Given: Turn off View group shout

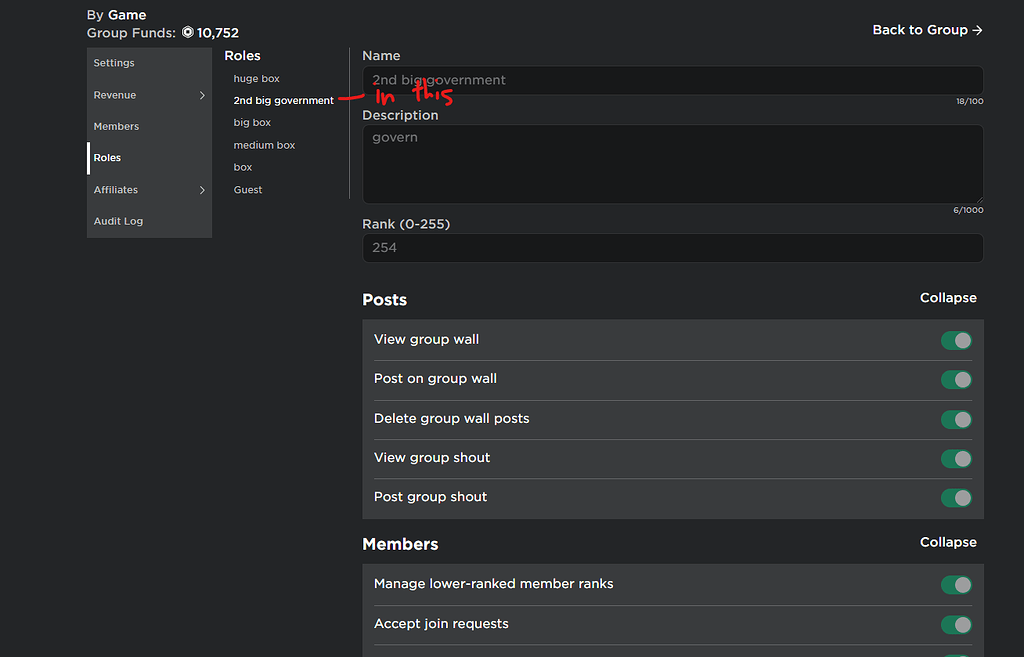Looking at the screenshot, I should pos(956,458).
